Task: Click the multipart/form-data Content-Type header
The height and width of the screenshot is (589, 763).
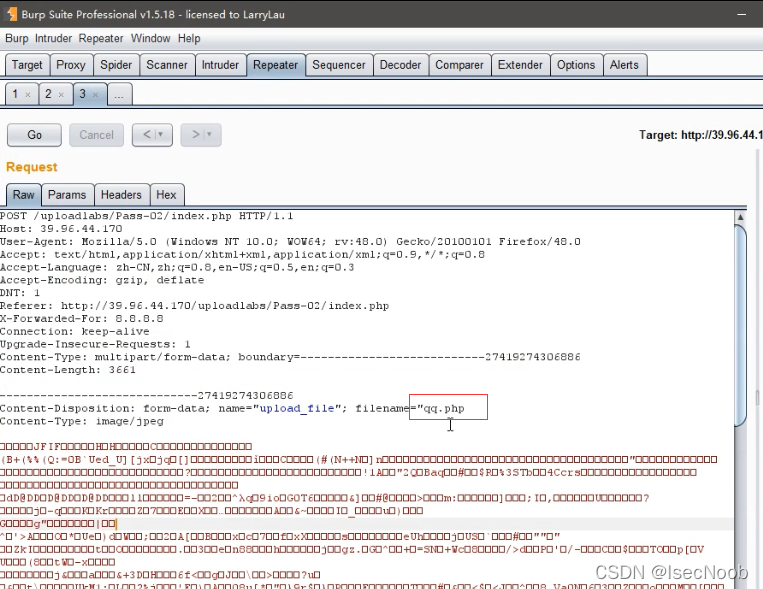Action: pos(290,357)
